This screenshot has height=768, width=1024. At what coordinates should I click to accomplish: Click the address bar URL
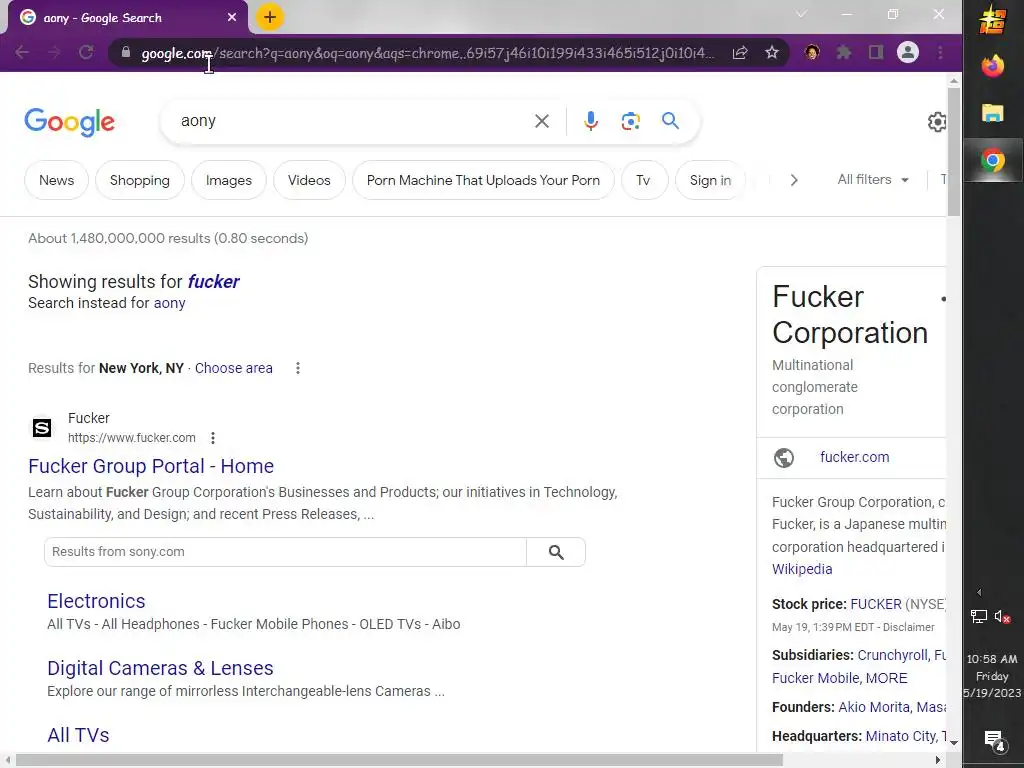(428, 53)
